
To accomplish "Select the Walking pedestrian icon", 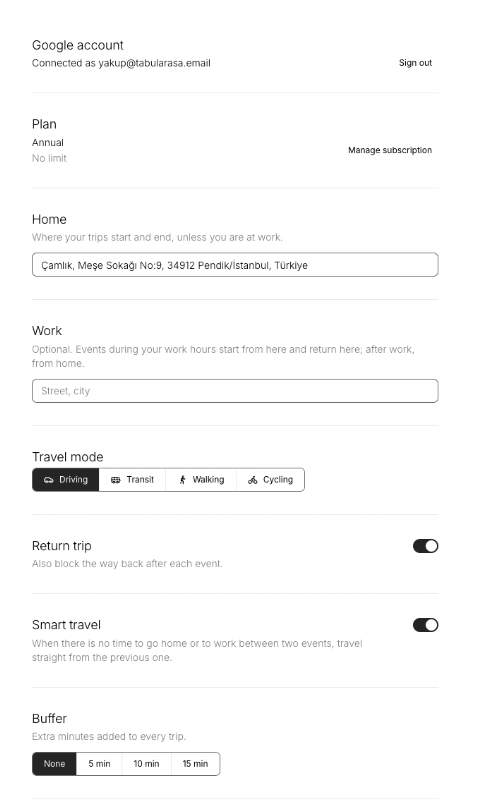I will point(183,480).
